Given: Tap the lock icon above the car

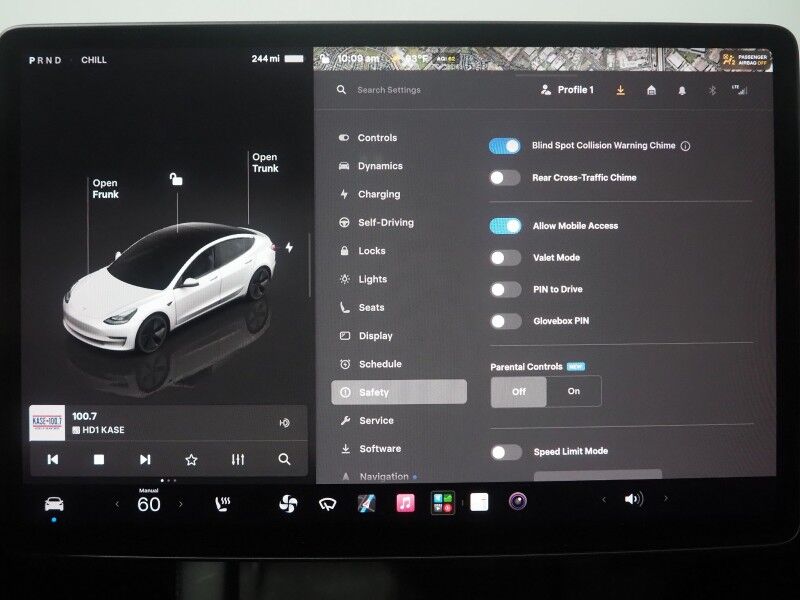Looking at the screenshot, I should [x=176, y=179].
